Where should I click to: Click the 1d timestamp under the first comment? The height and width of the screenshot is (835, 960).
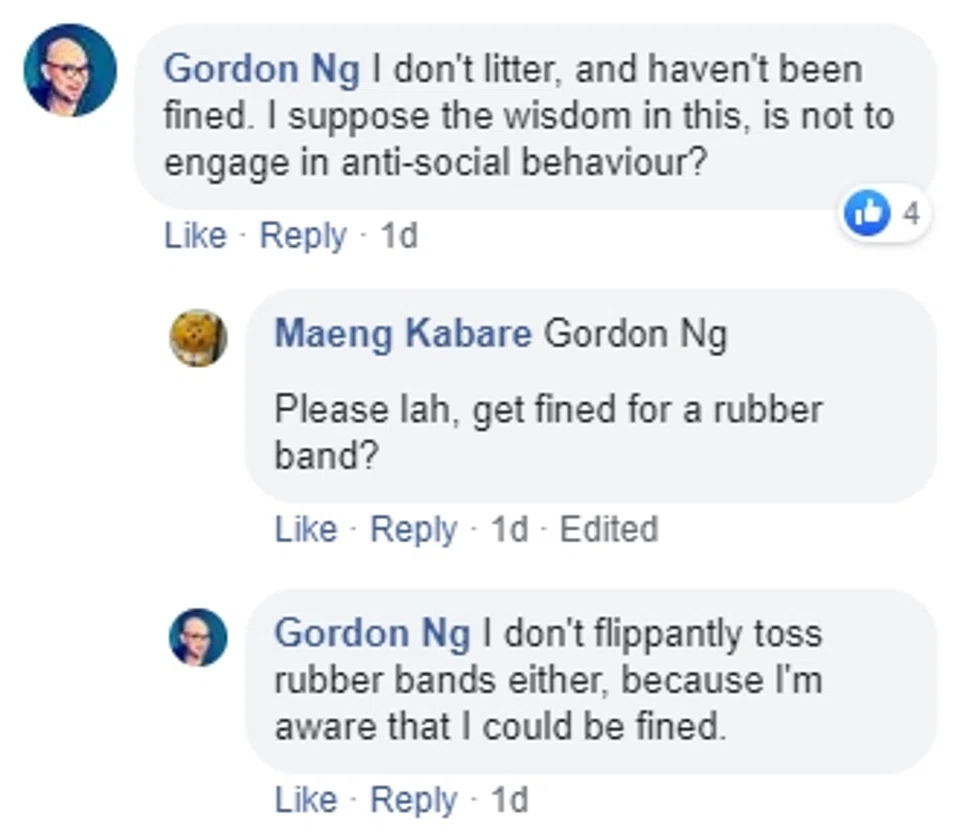(x=398, y=236)
